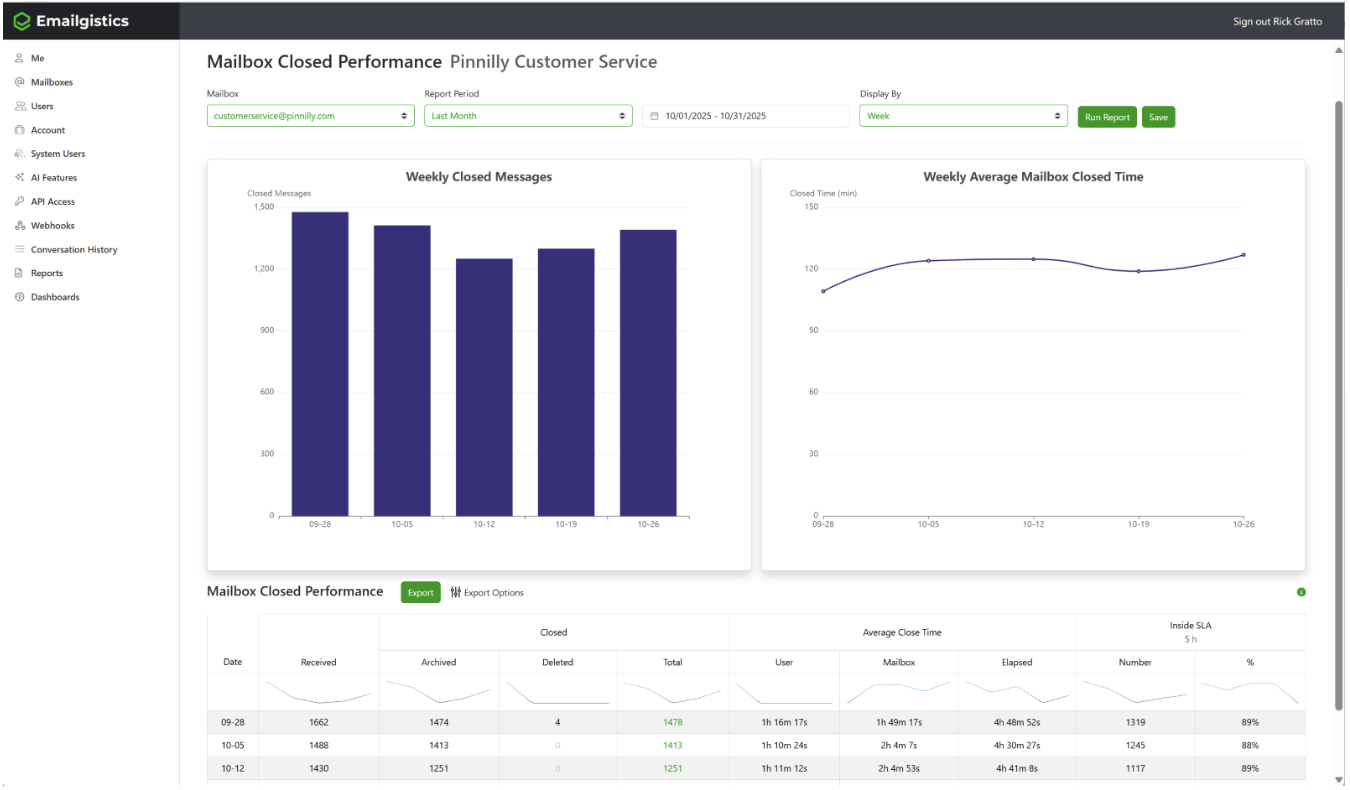1350x790 pixels.
Task: Click the 10-05 bar in closed messages chart
Action: click(402, 371)
